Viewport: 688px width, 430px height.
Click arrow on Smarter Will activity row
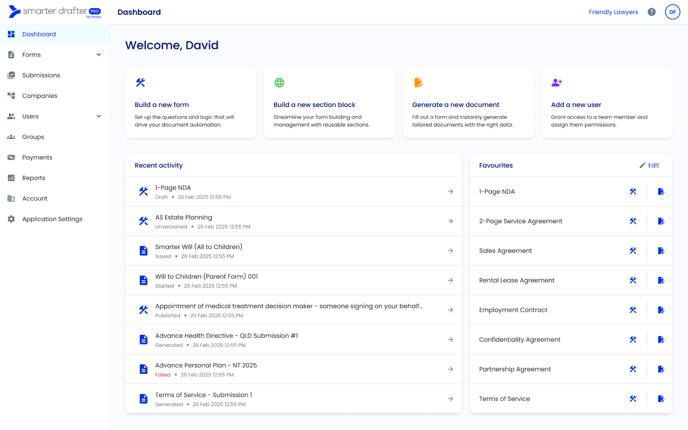(x=450, y=251)
